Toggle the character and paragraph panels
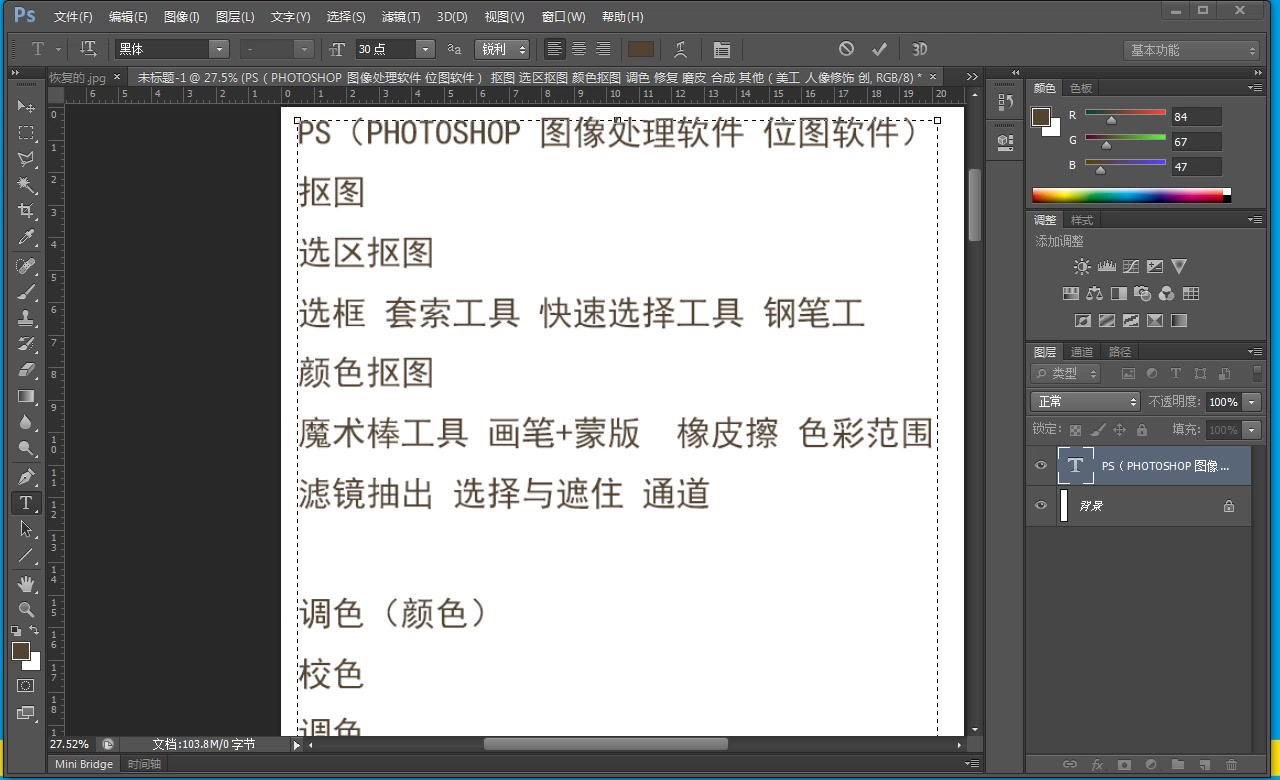The width and height of the screenshot is (1280, 780). tap(722, 49)
